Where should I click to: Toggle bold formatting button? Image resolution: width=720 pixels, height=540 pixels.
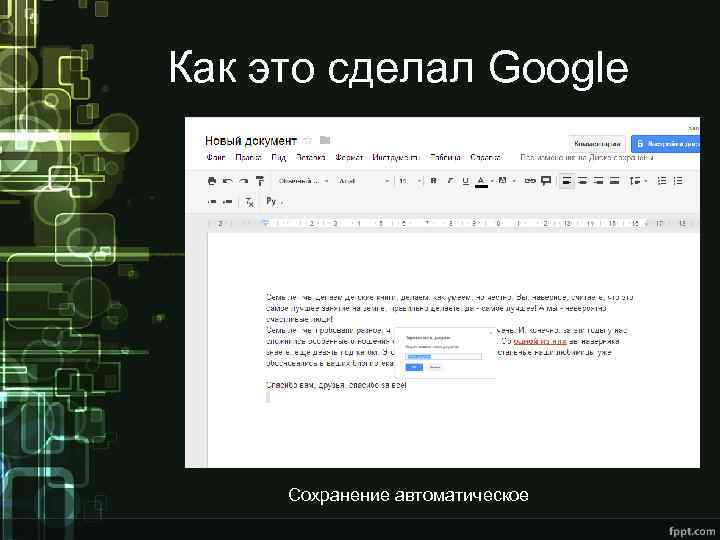433,181
